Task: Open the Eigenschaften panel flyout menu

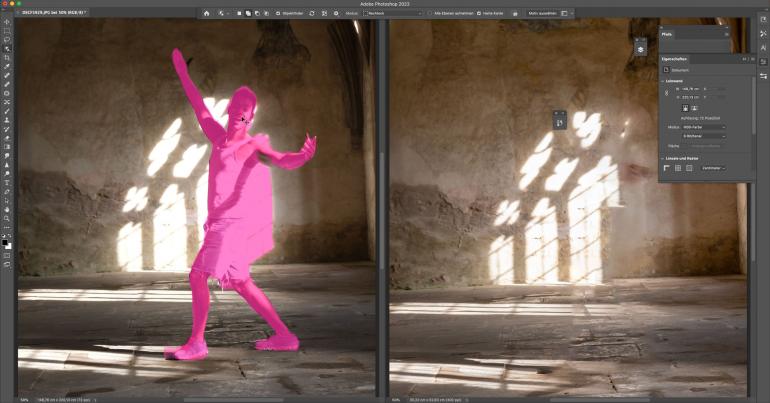Action: click(753, 59)
